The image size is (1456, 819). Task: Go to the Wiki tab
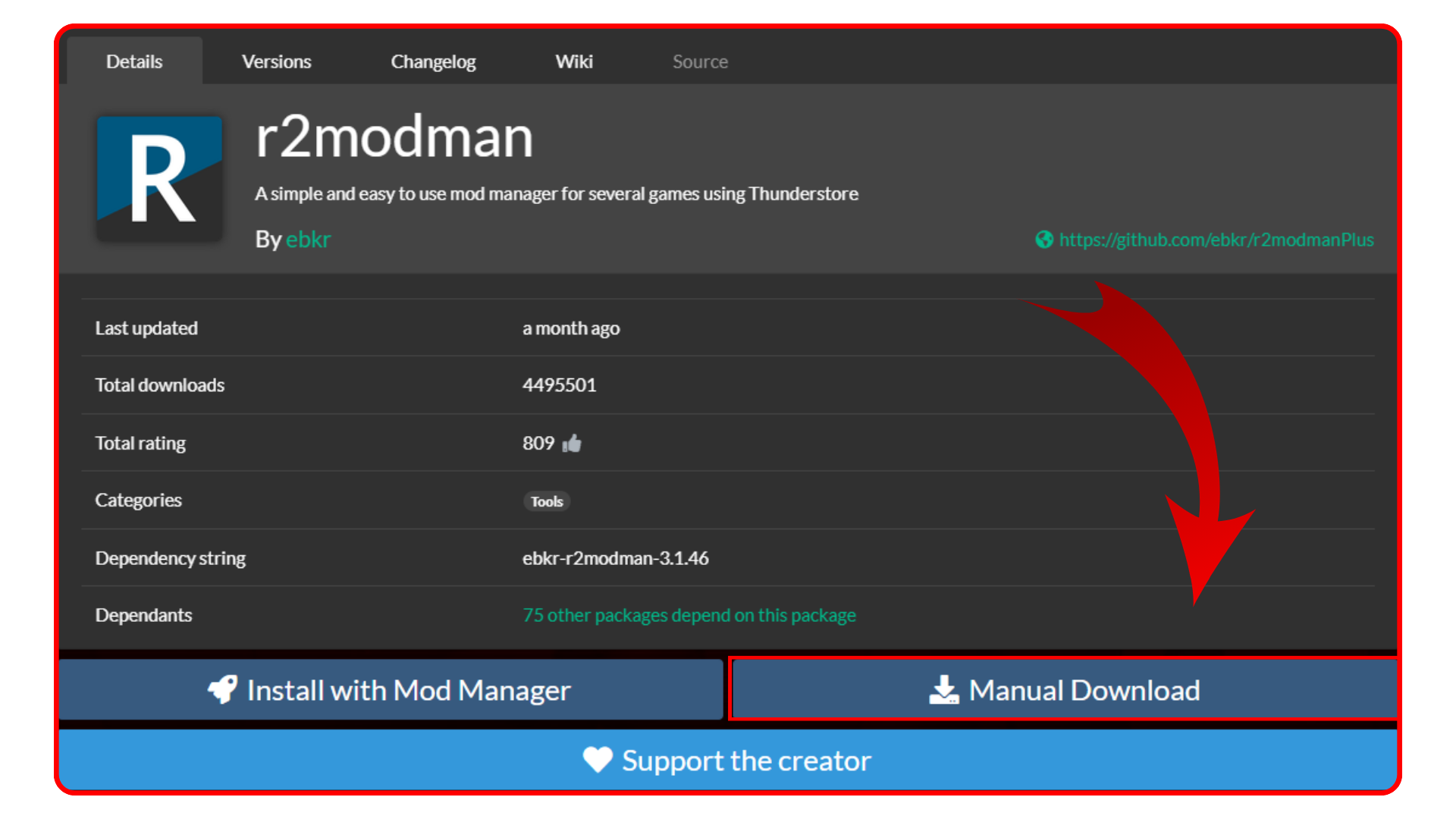[x=574, y=61]
